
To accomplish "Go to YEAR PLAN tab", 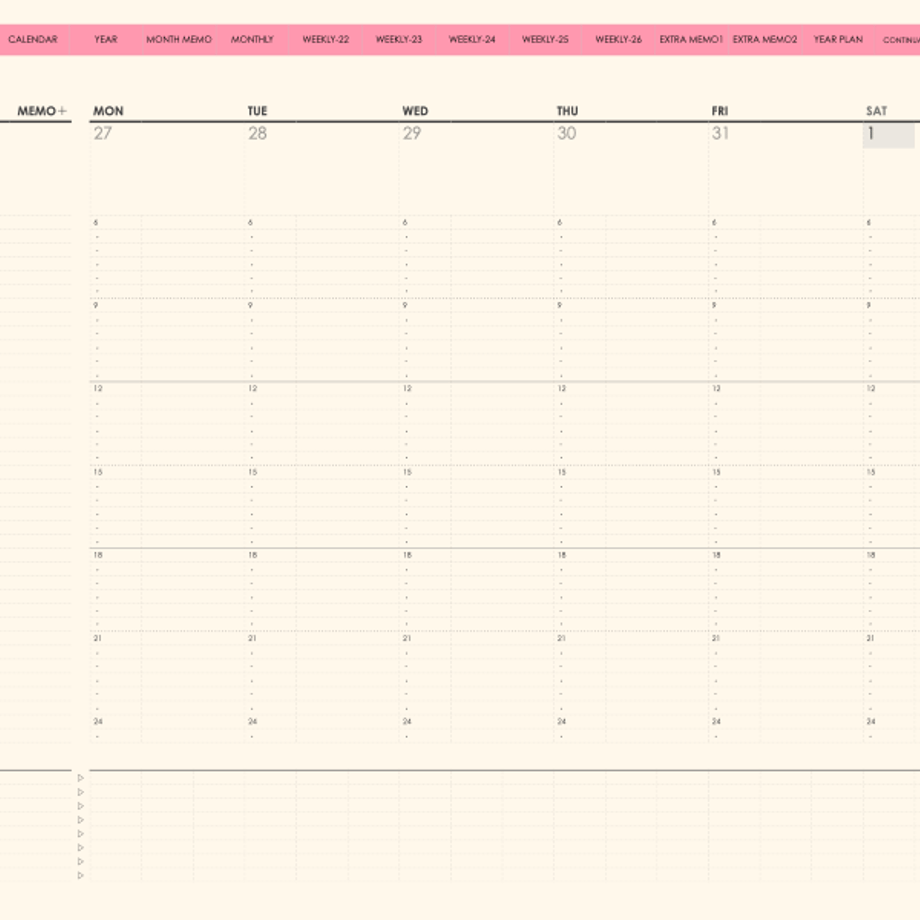I will tap(838, 39).
